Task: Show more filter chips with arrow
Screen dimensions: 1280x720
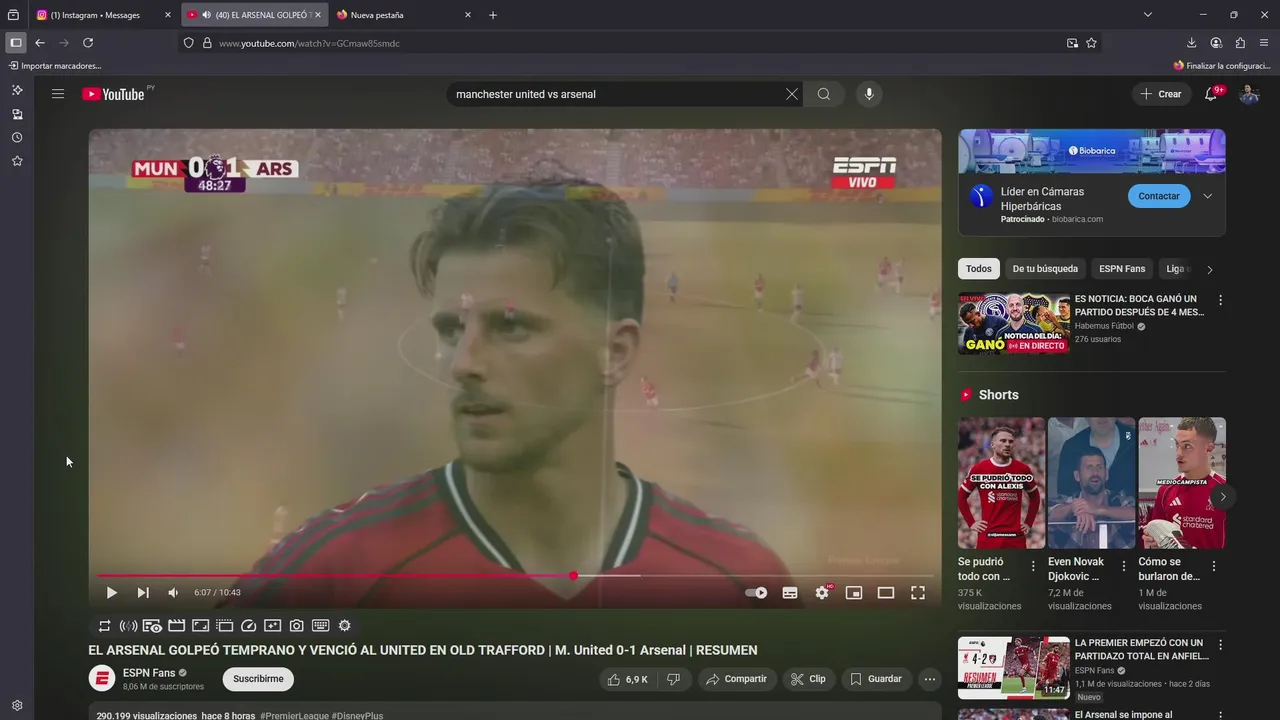Action: click(x=1210, y=269)
